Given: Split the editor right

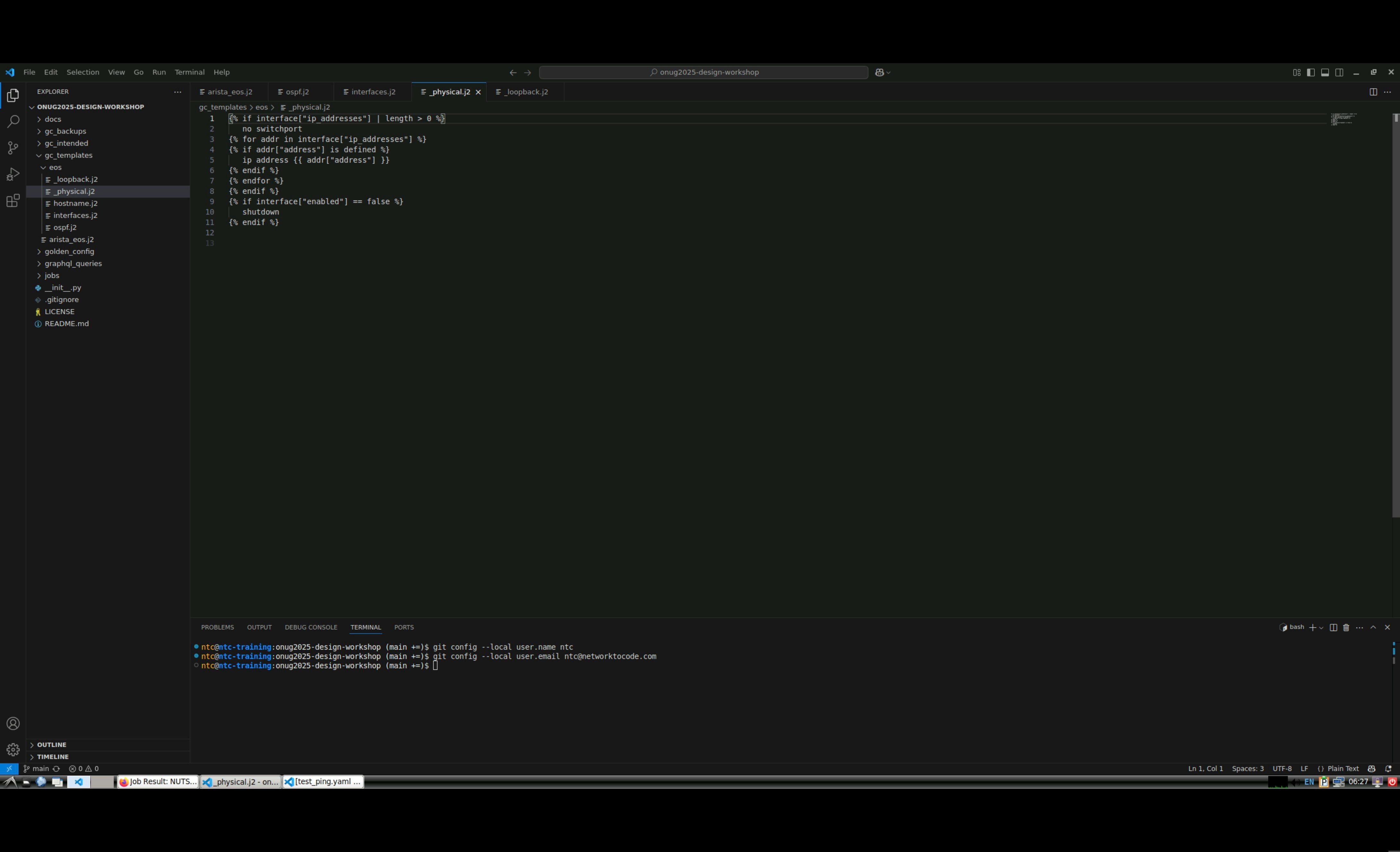Looking at the screenshot, I should pos(1373,92).
